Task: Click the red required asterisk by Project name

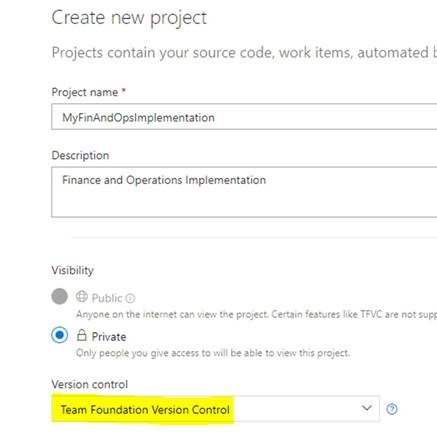Action: [x=123, y=90]
